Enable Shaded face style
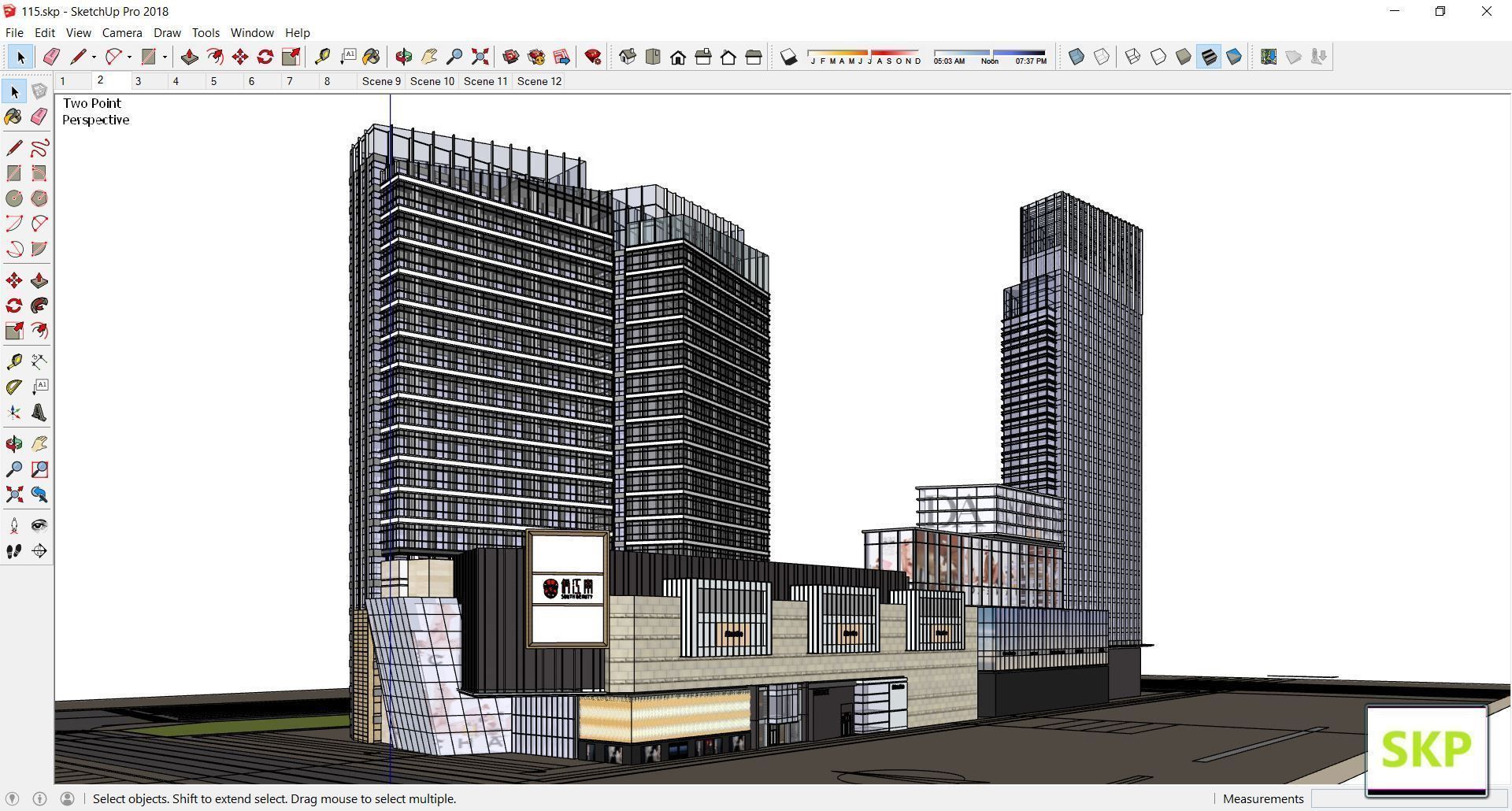 pos(1184,57)
